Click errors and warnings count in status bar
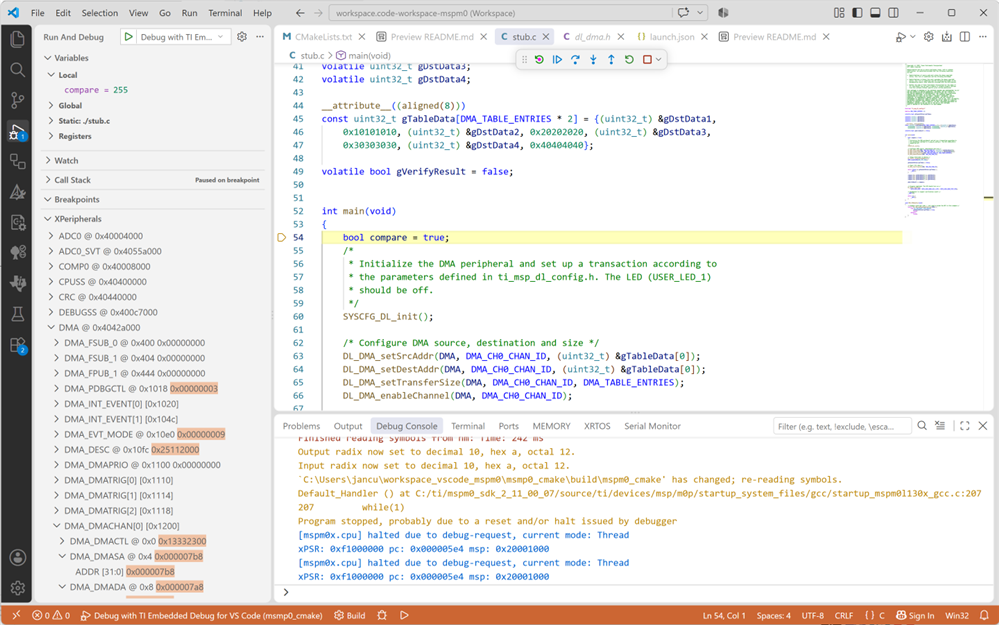 (x=51, y=615)
